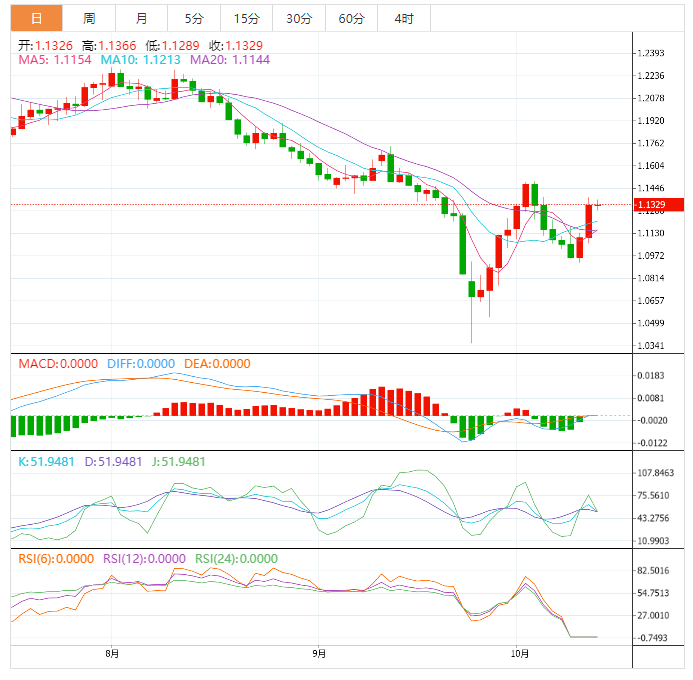Click the 低:1.1289 low price value
Screen dimensions: 693x680
pos(172,46)
